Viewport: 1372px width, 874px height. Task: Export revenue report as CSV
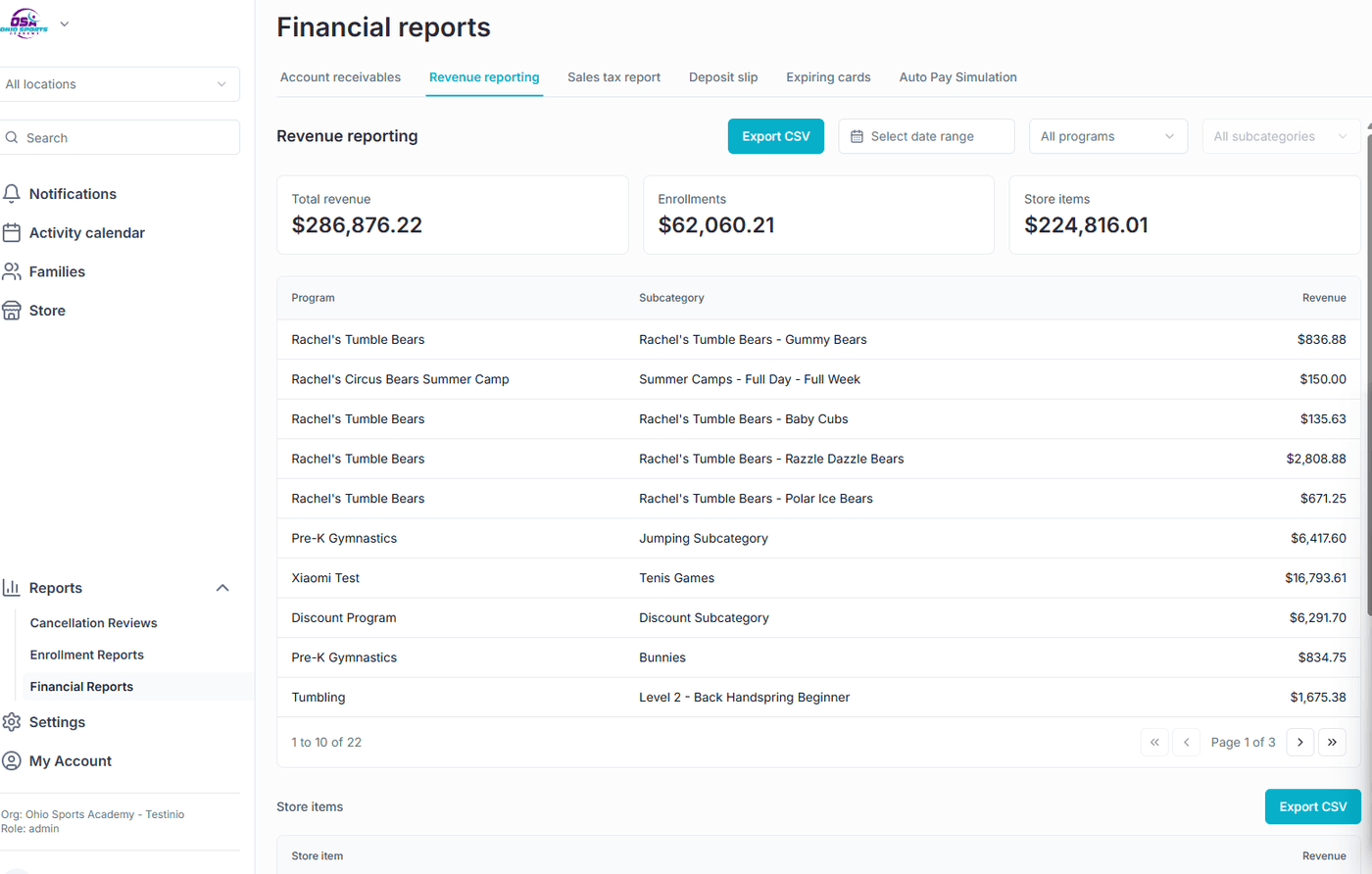coord(776,136)
